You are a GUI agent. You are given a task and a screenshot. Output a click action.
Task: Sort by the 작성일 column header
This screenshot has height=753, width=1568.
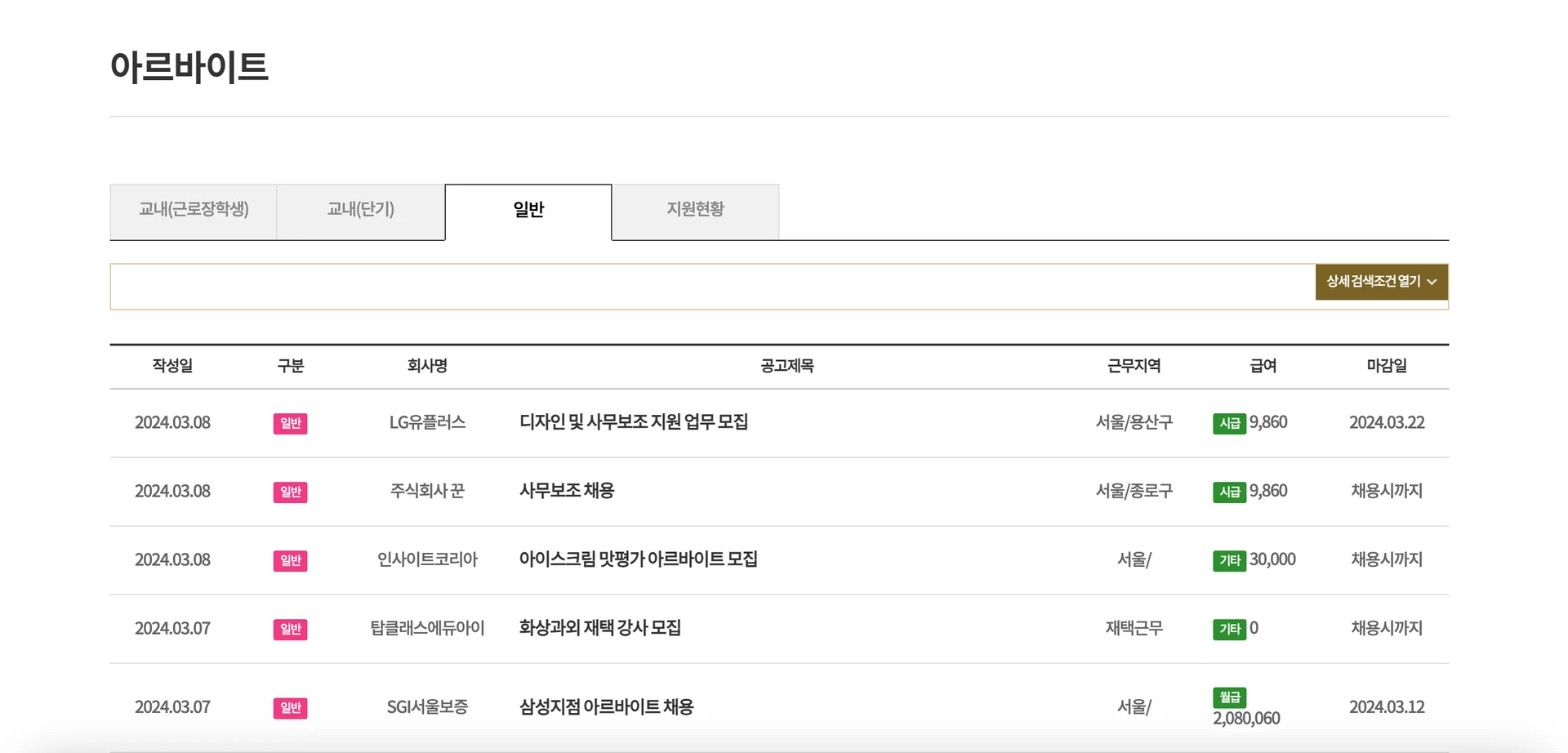172,366
